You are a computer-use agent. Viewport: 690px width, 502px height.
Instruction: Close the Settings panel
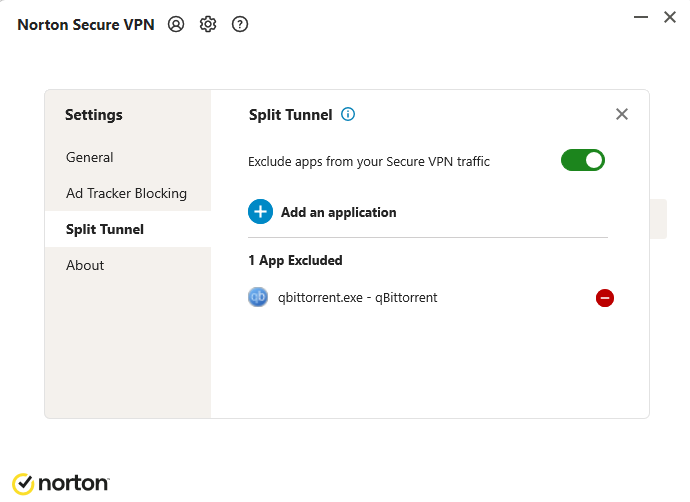[x=622, y=114]
